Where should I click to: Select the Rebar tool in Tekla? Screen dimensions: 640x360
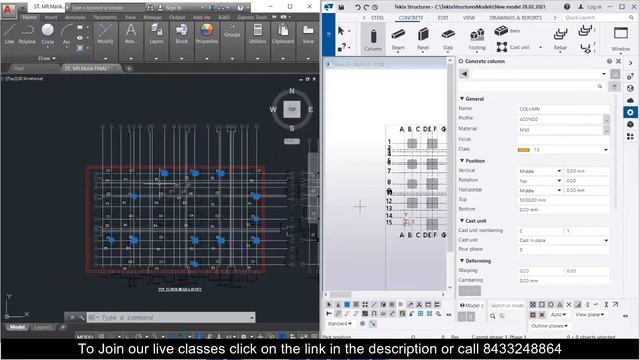tap(560, 39)
